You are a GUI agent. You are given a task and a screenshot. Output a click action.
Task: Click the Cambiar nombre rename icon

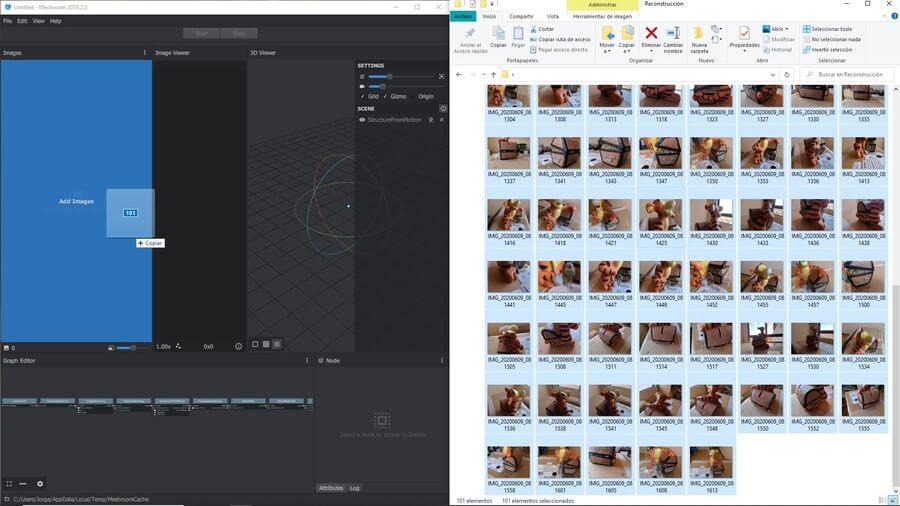coord(673,34)
